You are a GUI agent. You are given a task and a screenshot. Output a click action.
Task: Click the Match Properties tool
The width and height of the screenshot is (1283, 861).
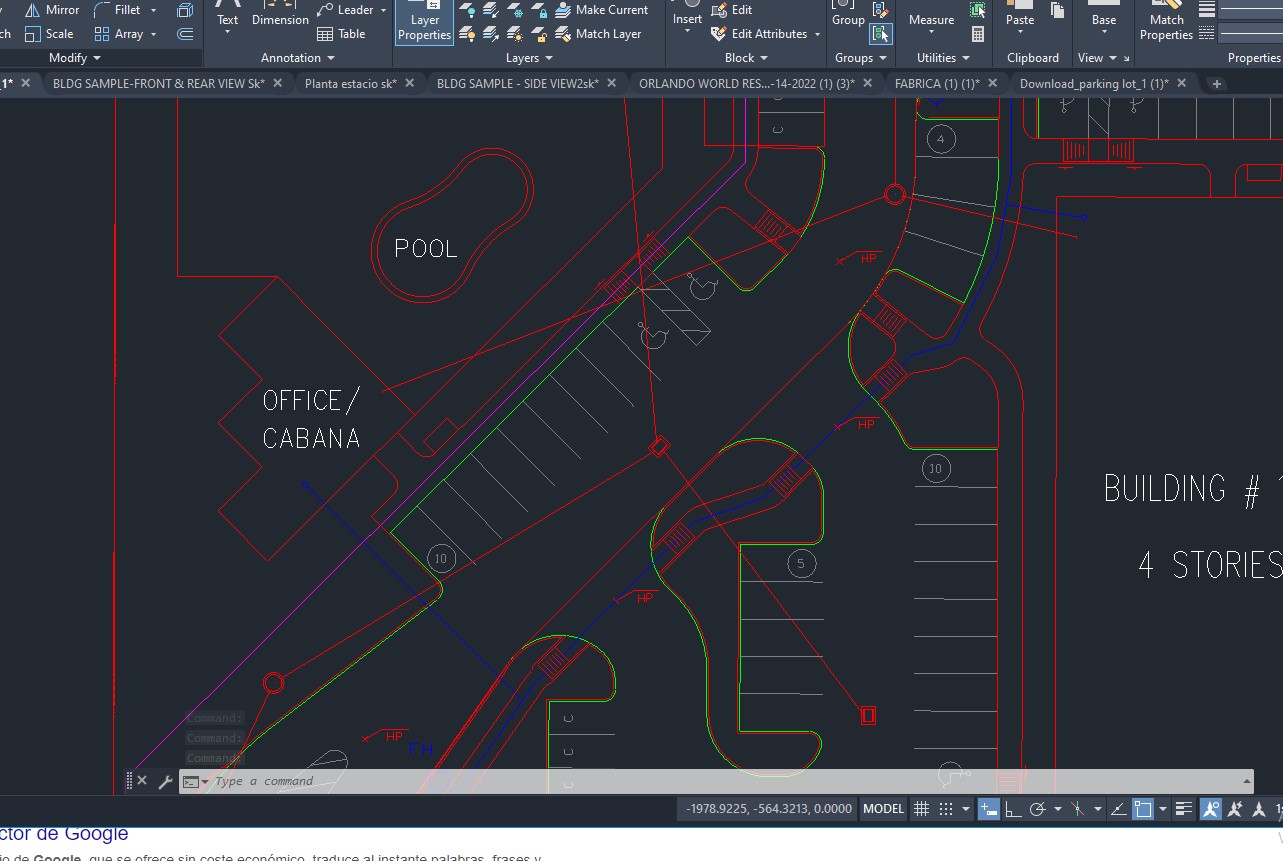tap(1166, 22)
